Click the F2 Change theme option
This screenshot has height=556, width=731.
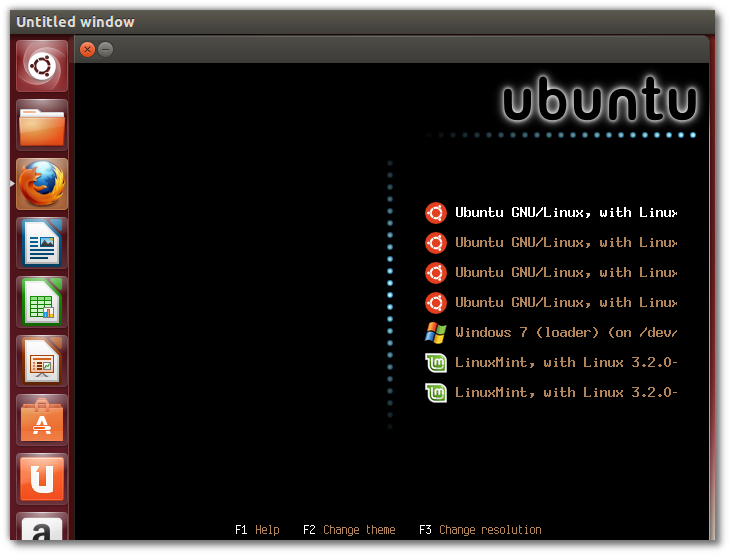(x=349, y=530)
